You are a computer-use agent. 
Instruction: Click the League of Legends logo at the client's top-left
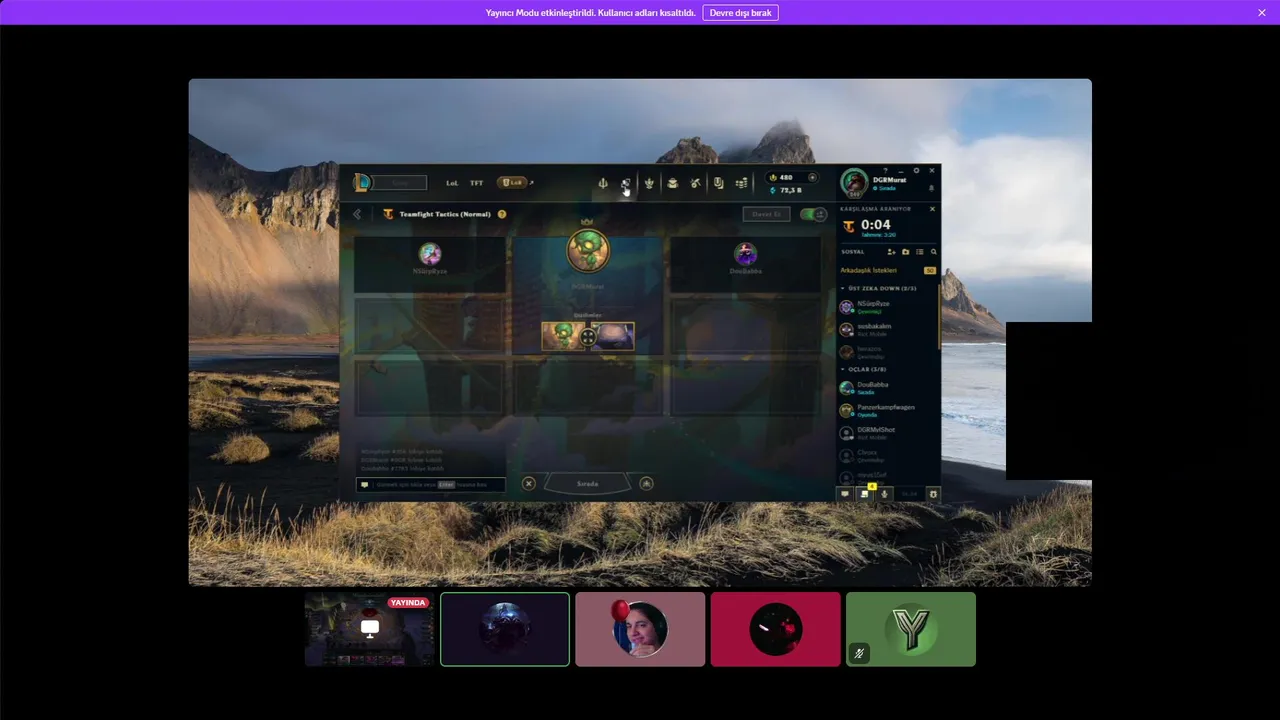pos(362,182)
